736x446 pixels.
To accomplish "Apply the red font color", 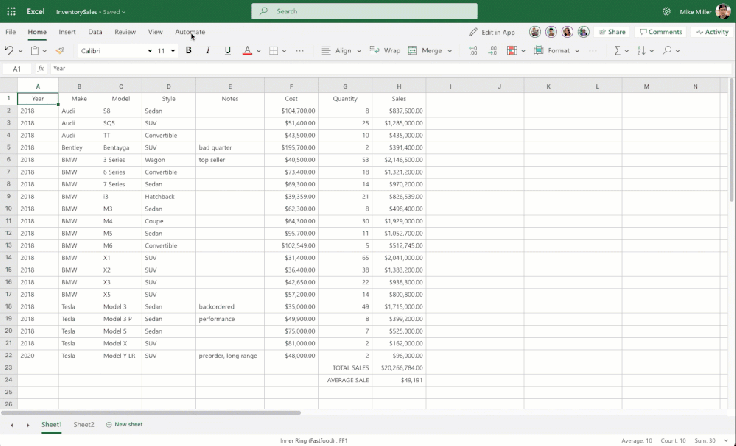I will click(x=247, y=50).
